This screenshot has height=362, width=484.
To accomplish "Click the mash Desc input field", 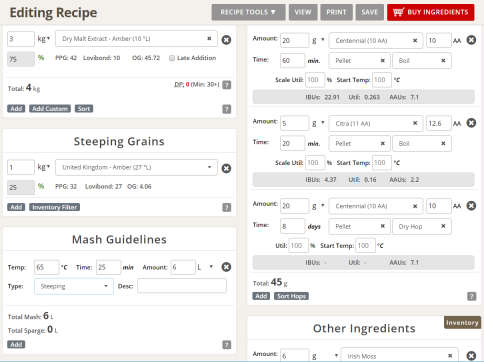I will point(182,286).
